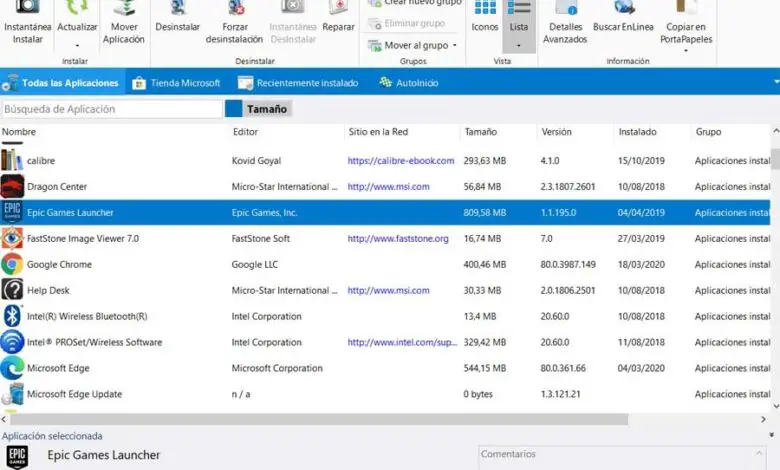Sort by the Tamaño column header

coord(481,132)
